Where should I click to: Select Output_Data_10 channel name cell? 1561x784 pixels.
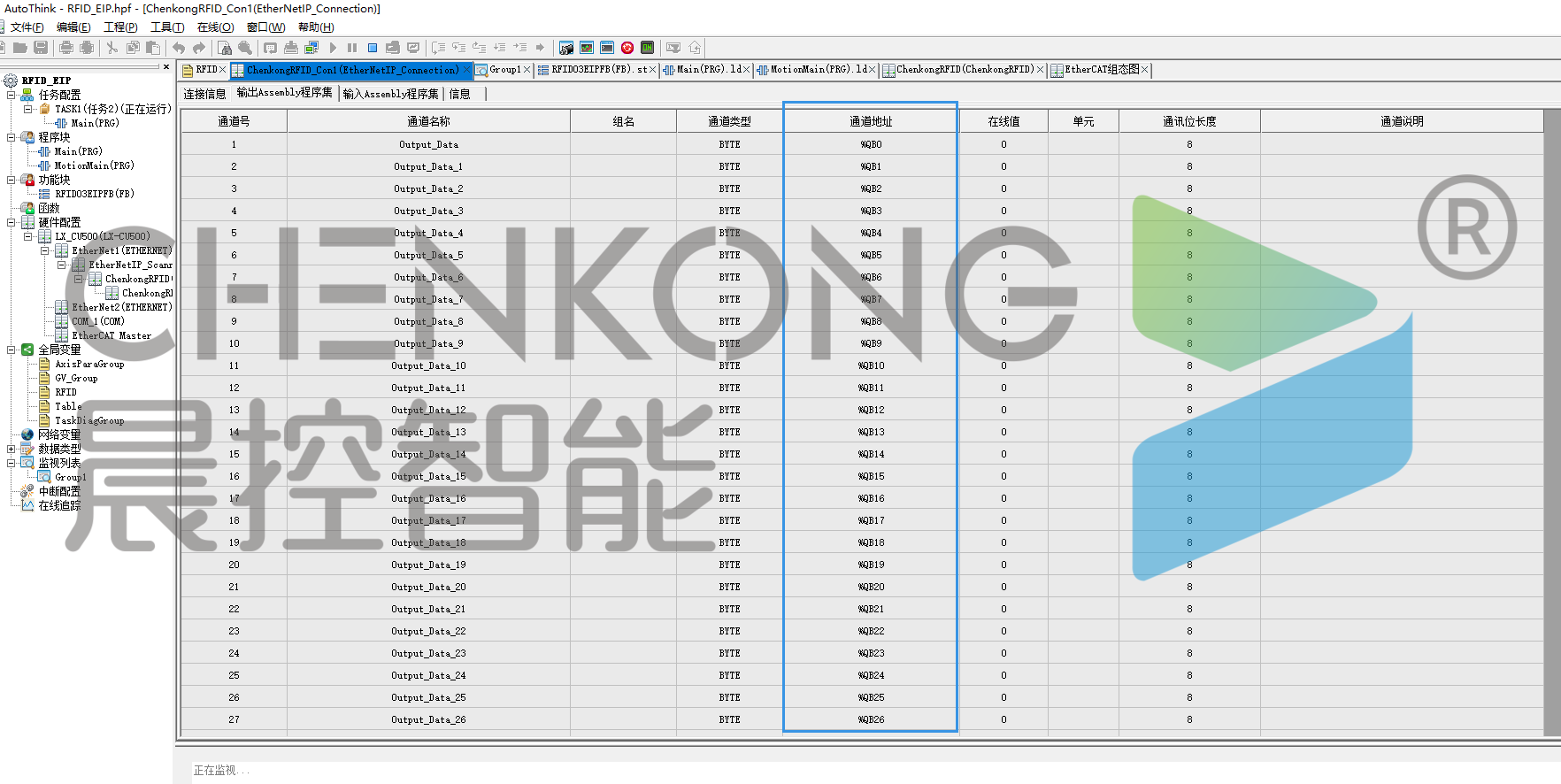coord(428,365)
